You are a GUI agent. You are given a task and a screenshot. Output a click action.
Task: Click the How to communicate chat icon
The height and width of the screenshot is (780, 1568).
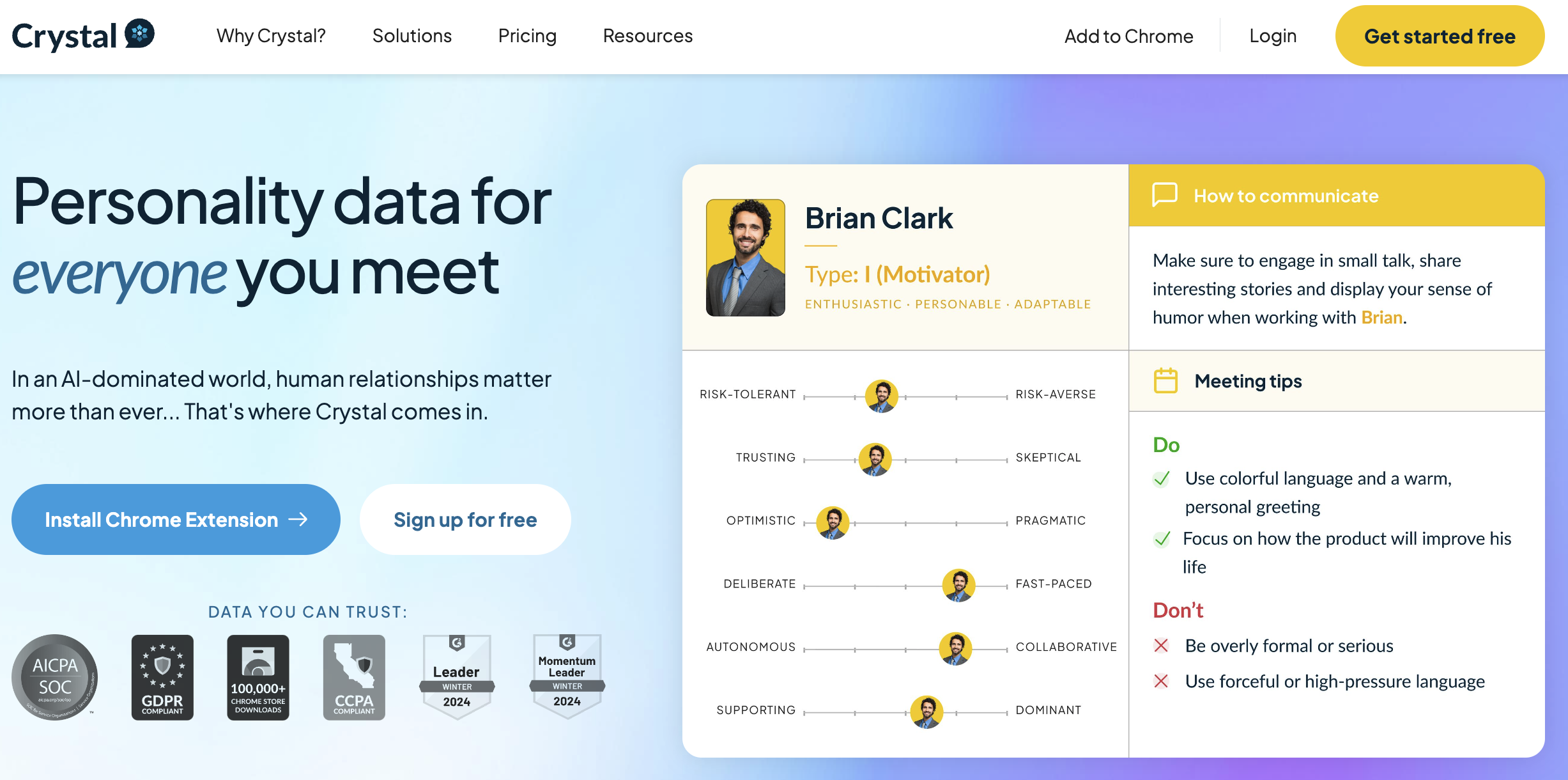click(x=1165, y=195)
